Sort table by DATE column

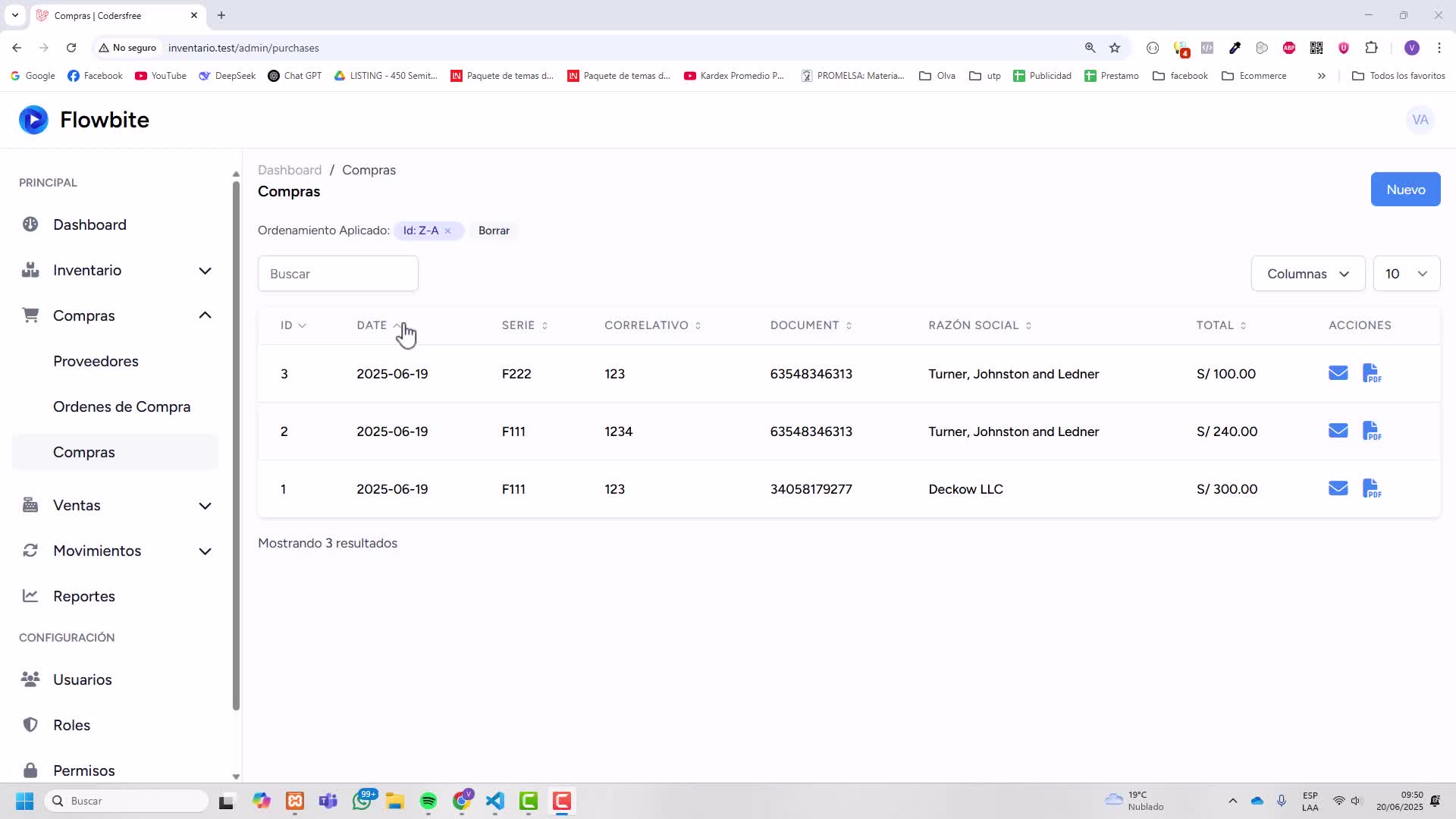[378, 325]
